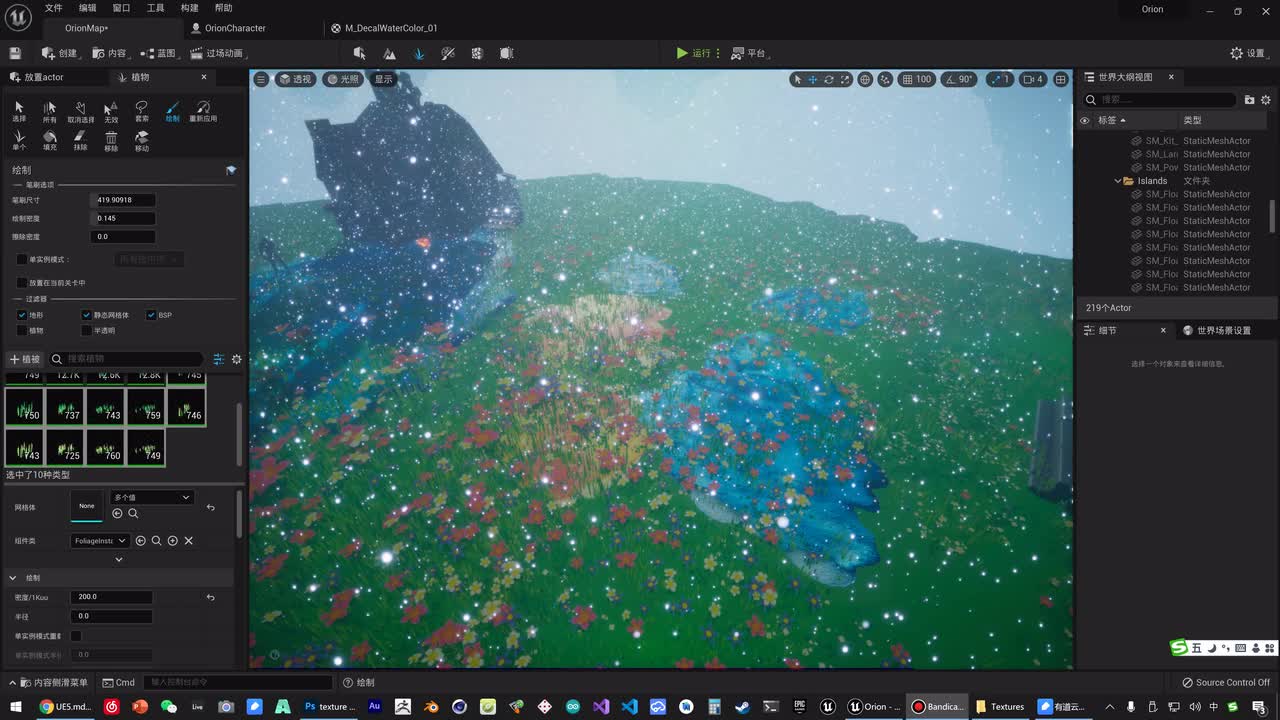Open the FoliageInsta component class dropdown
Viewport: 1280px width, 720px height.
(x=101, y=541)
